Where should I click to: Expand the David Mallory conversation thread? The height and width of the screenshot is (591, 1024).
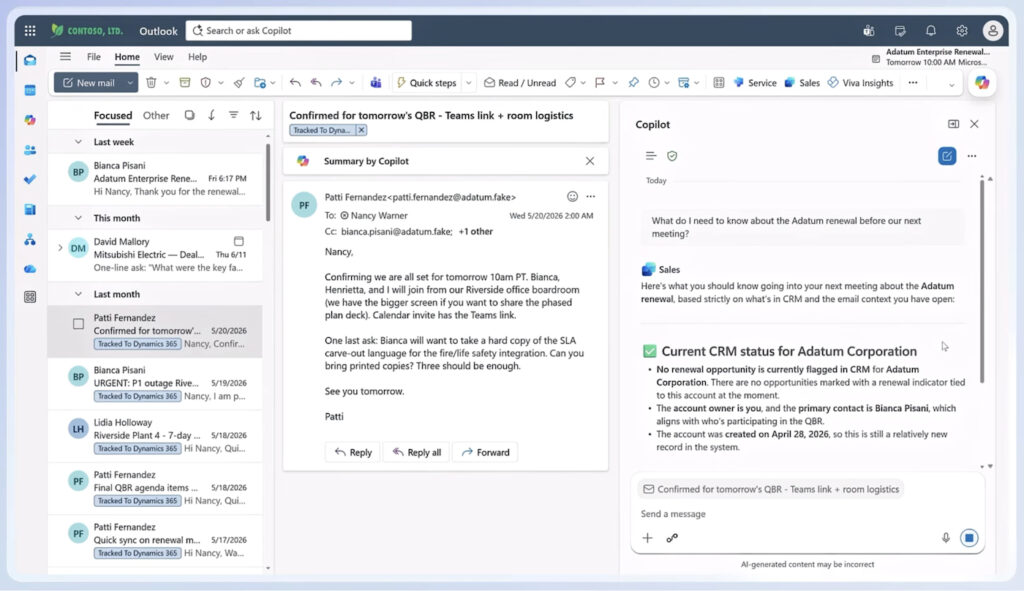(60, 248)
